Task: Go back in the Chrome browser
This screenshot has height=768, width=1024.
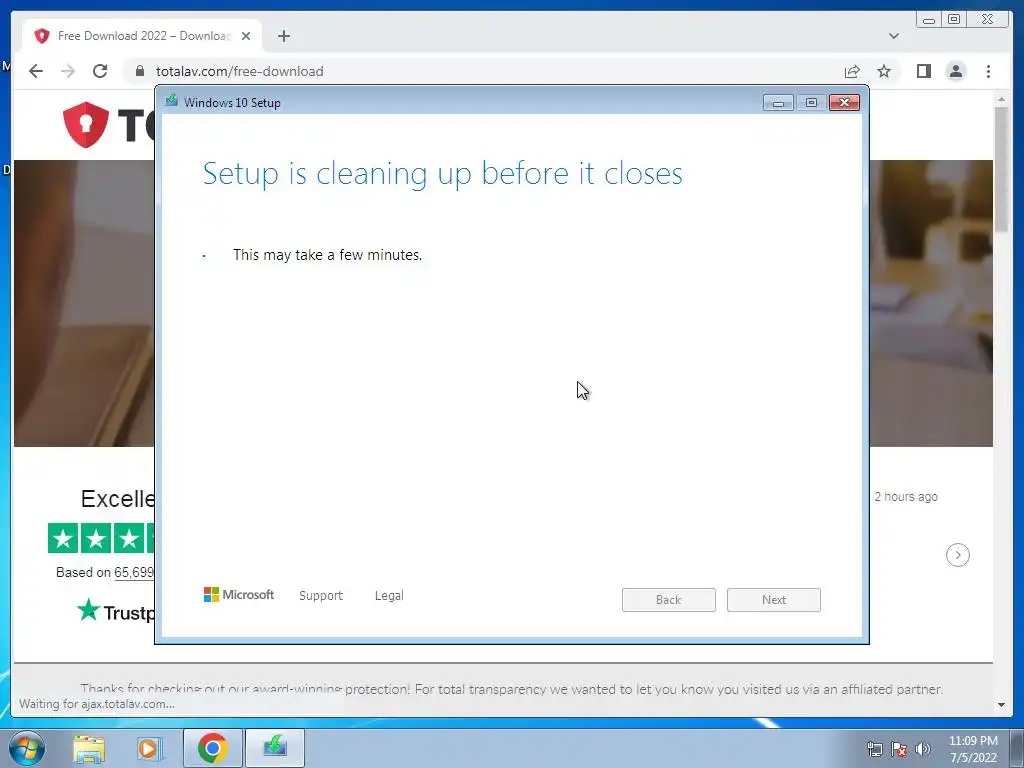Action: [x=36, y=71]
